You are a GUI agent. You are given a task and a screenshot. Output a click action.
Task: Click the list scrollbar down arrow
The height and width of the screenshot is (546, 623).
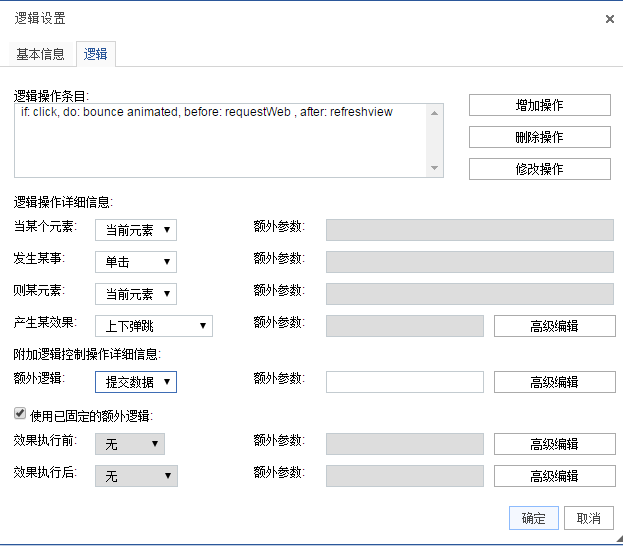(435, 168)
